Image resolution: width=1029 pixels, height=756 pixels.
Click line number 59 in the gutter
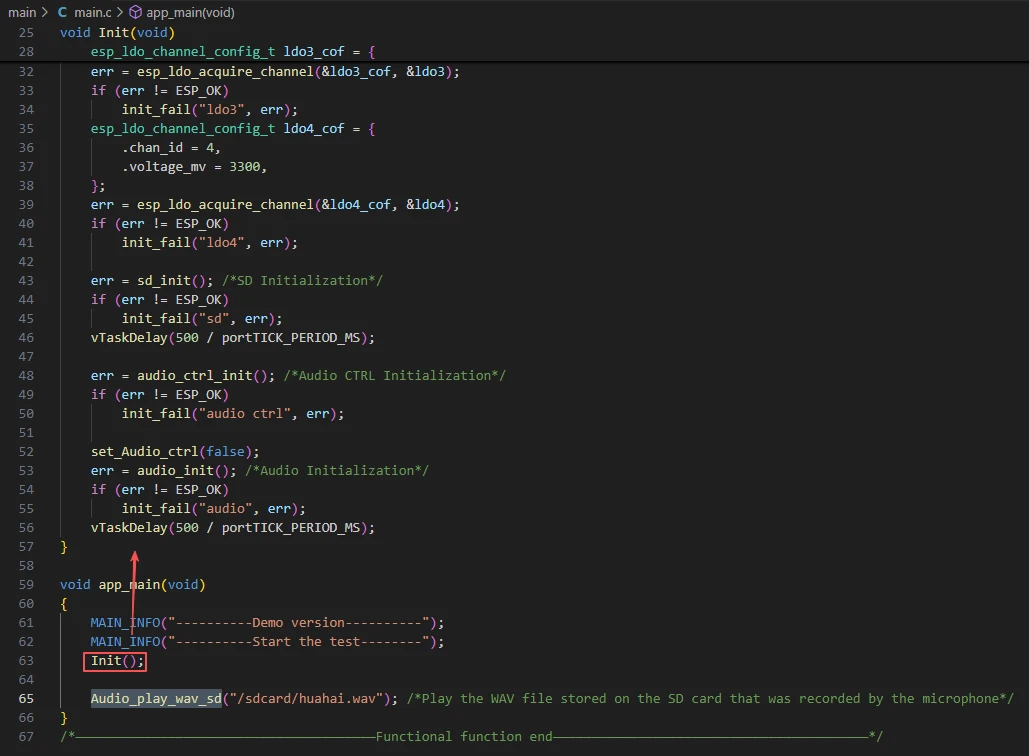pyautogui.click(x=26, y=585)
